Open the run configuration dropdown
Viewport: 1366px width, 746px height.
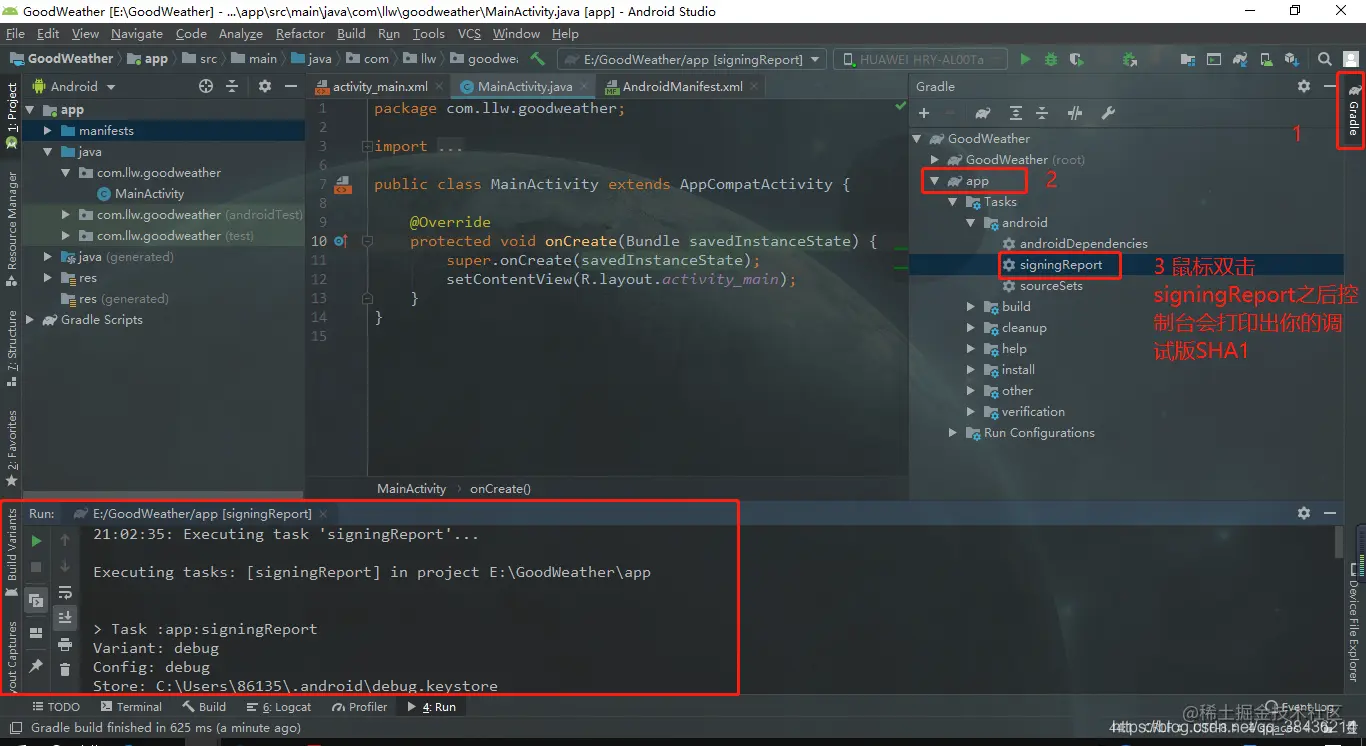point(692,59)
